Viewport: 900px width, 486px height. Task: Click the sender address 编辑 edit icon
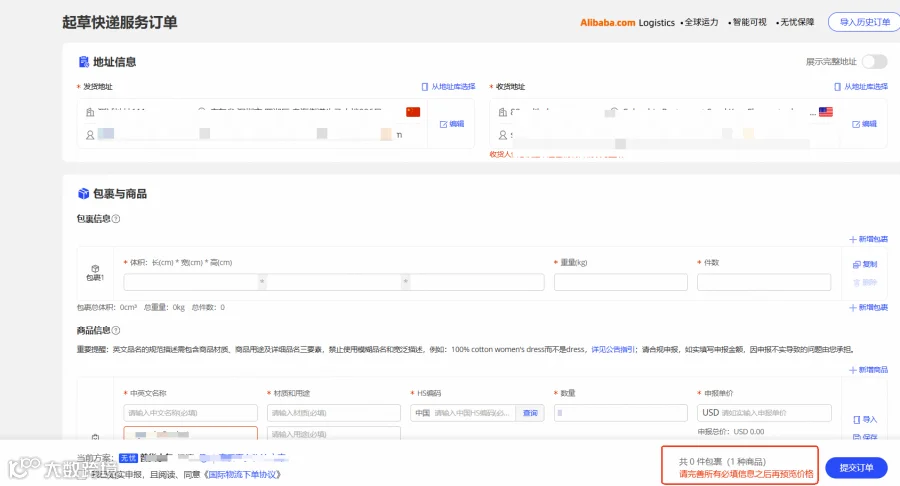[452, 124]
